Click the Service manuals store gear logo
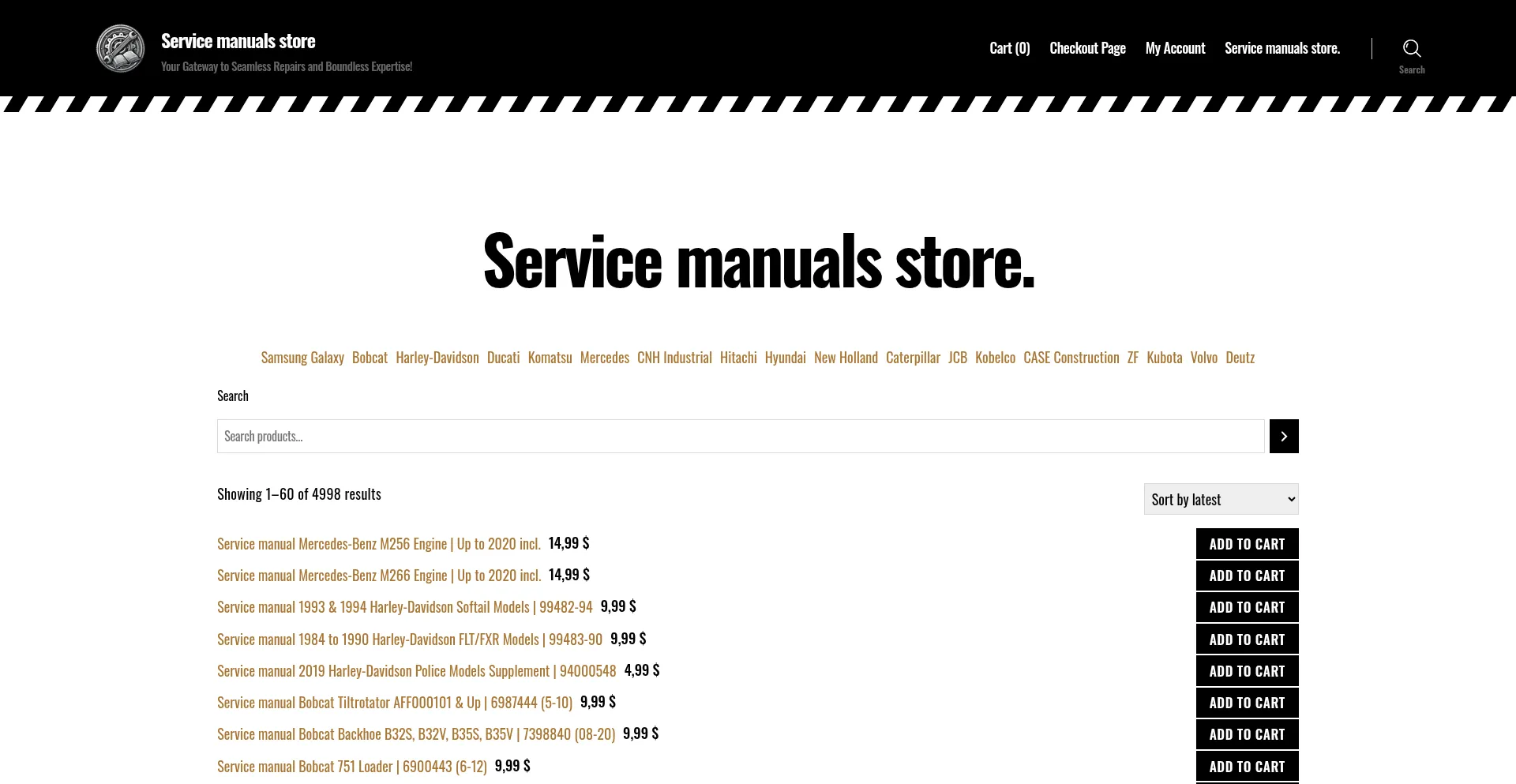The width and height of the screenshot is (1516, 784). pyautogui.click(x=120, y=48)
